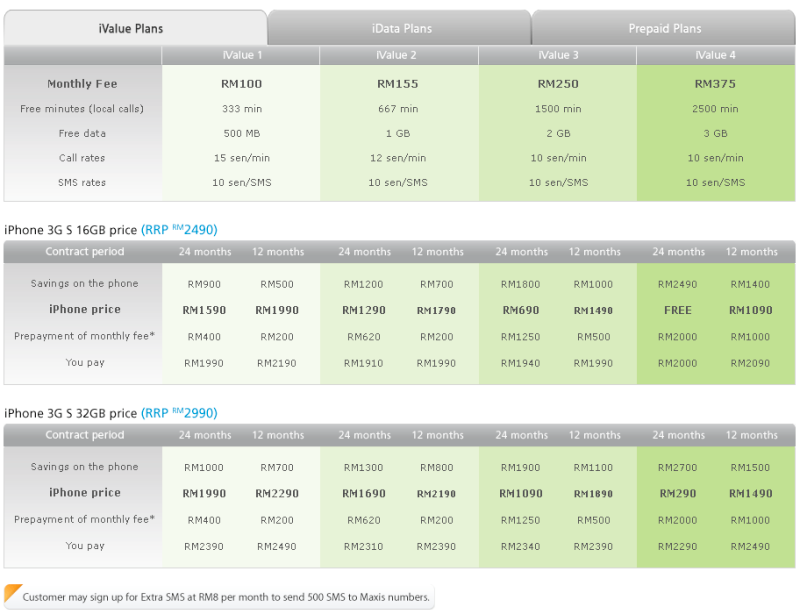Click the SMS rates row label
Image resolution: width=800 pixels, height=614 pixels.
tap(82, 182)
